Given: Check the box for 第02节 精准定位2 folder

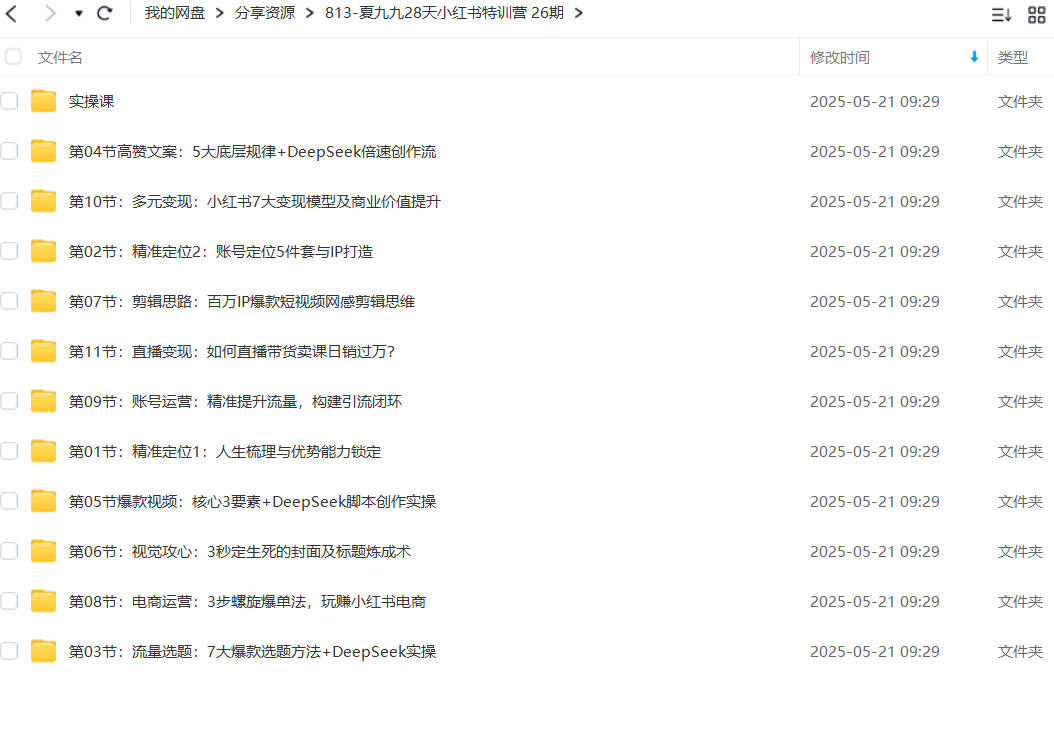Looking at the screenshot, I should (9, 251).
